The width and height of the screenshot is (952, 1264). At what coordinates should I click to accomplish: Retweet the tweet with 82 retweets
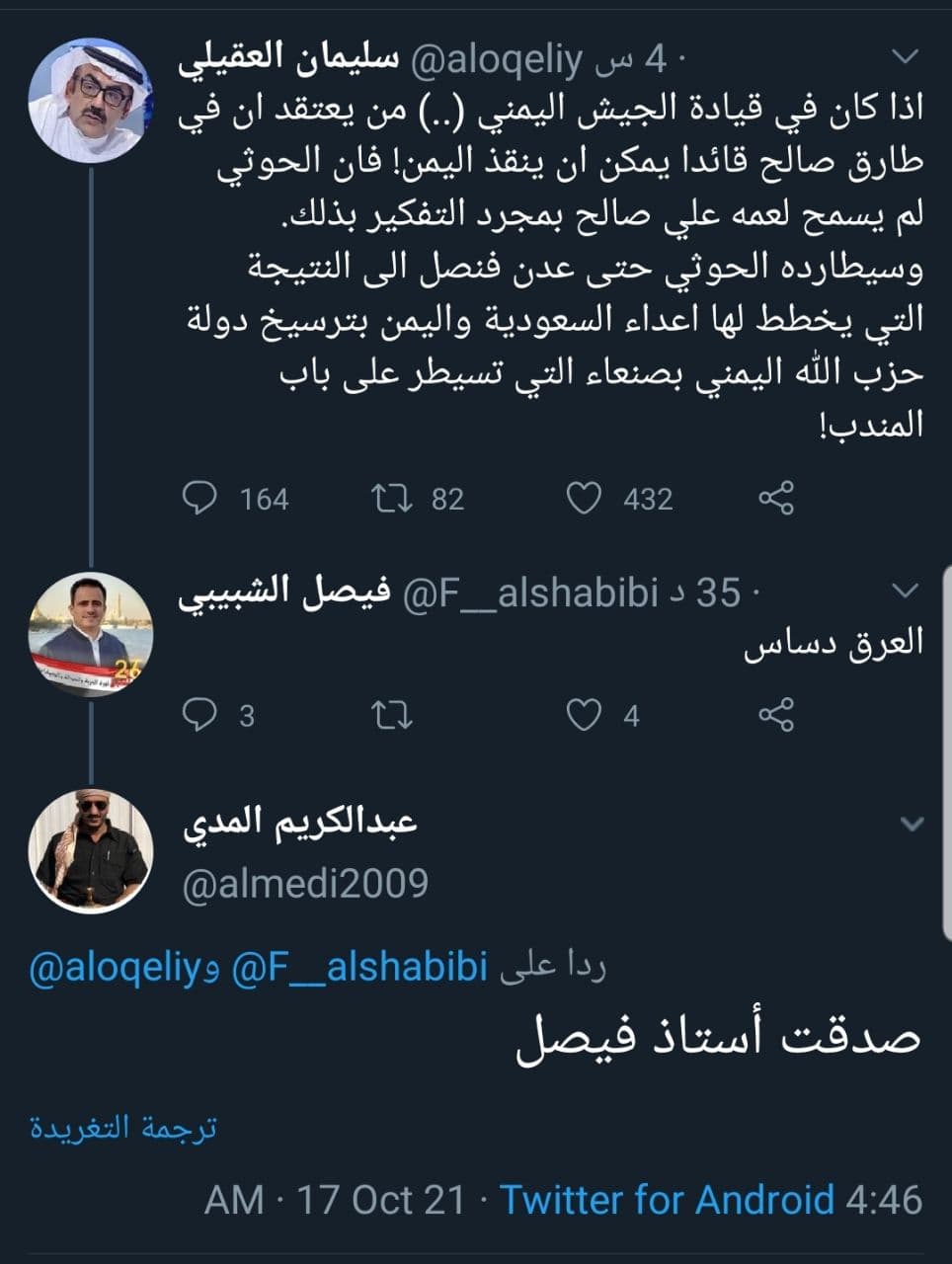(x=392, y=498)
